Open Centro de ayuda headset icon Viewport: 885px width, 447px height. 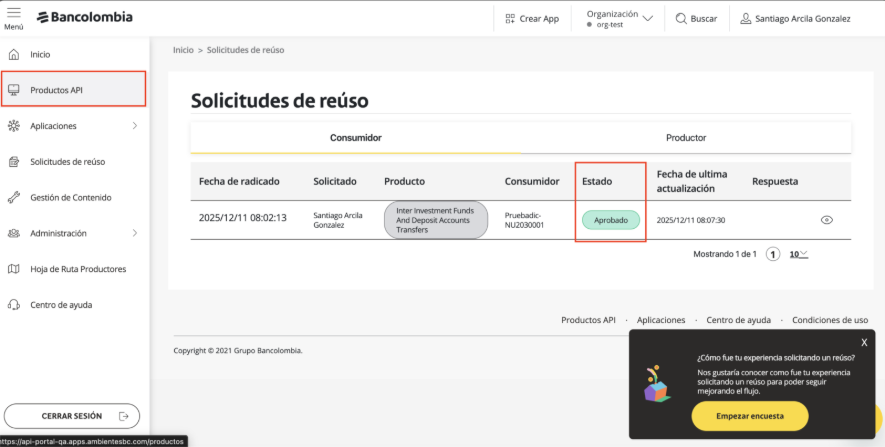click(x=14, y=305)
